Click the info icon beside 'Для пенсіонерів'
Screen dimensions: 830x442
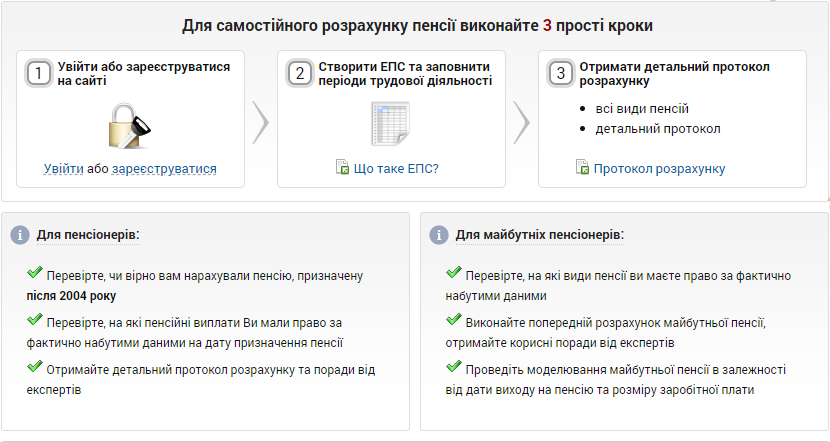click(20, 234)
